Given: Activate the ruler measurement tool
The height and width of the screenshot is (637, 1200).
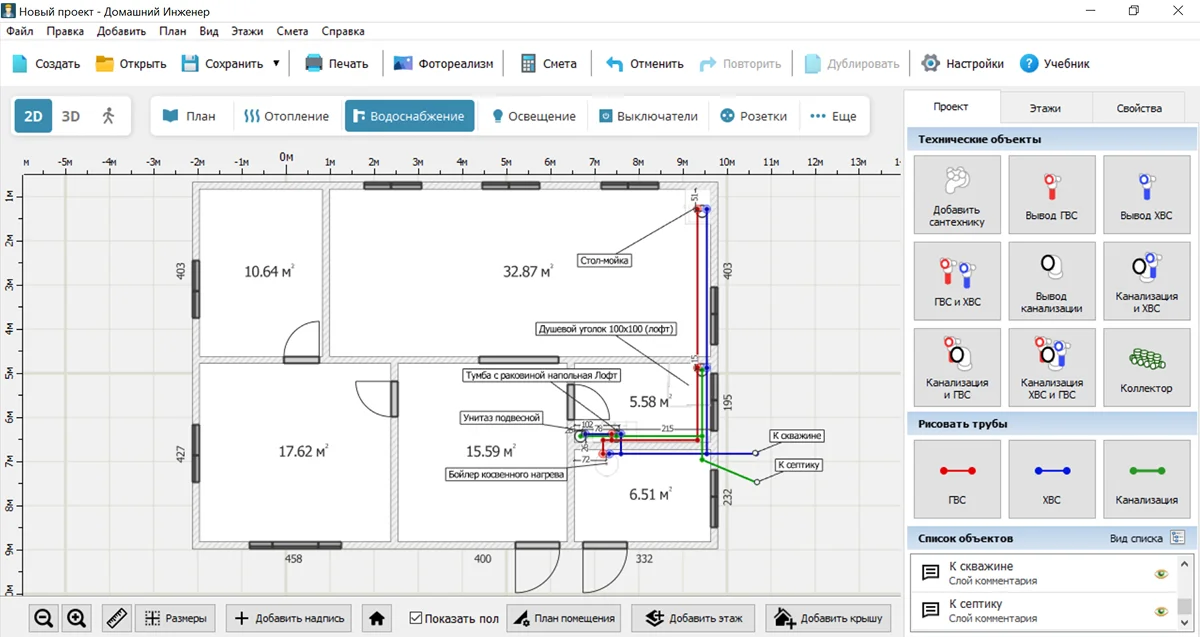Looking at the screenshot, I should coord(117,618).
